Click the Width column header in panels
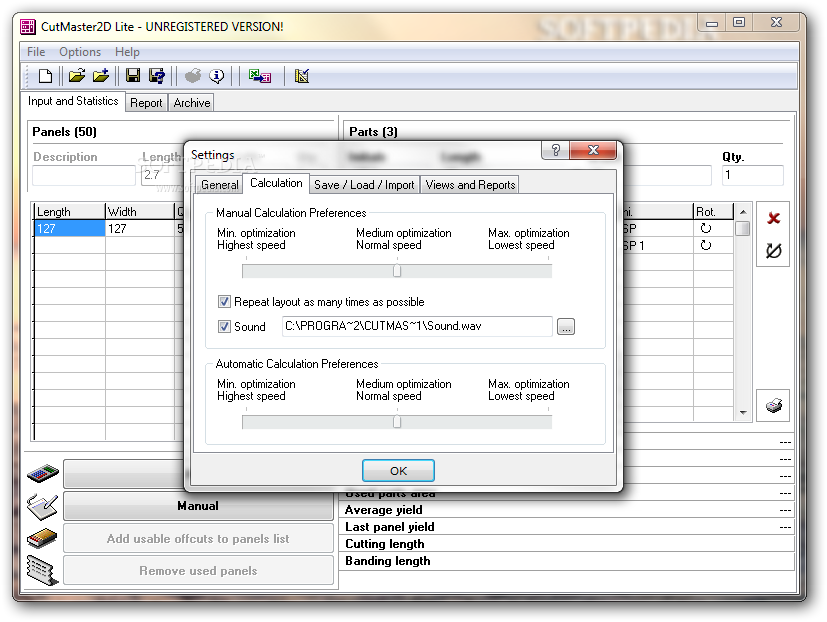The width and height of the screenshot is (827, 622). click(140, 212)
